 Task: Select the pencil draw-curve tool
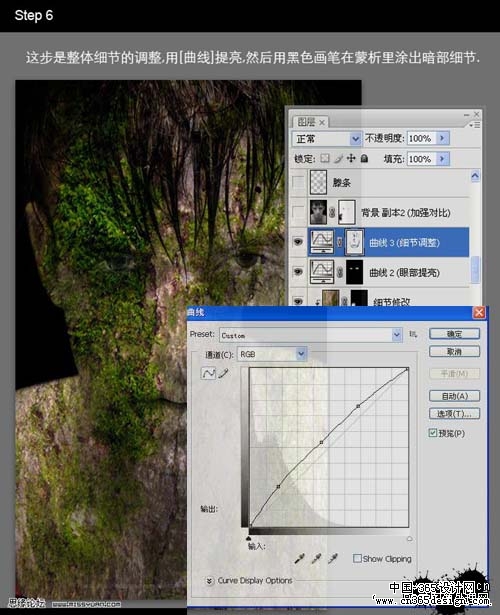pos(223,373)
